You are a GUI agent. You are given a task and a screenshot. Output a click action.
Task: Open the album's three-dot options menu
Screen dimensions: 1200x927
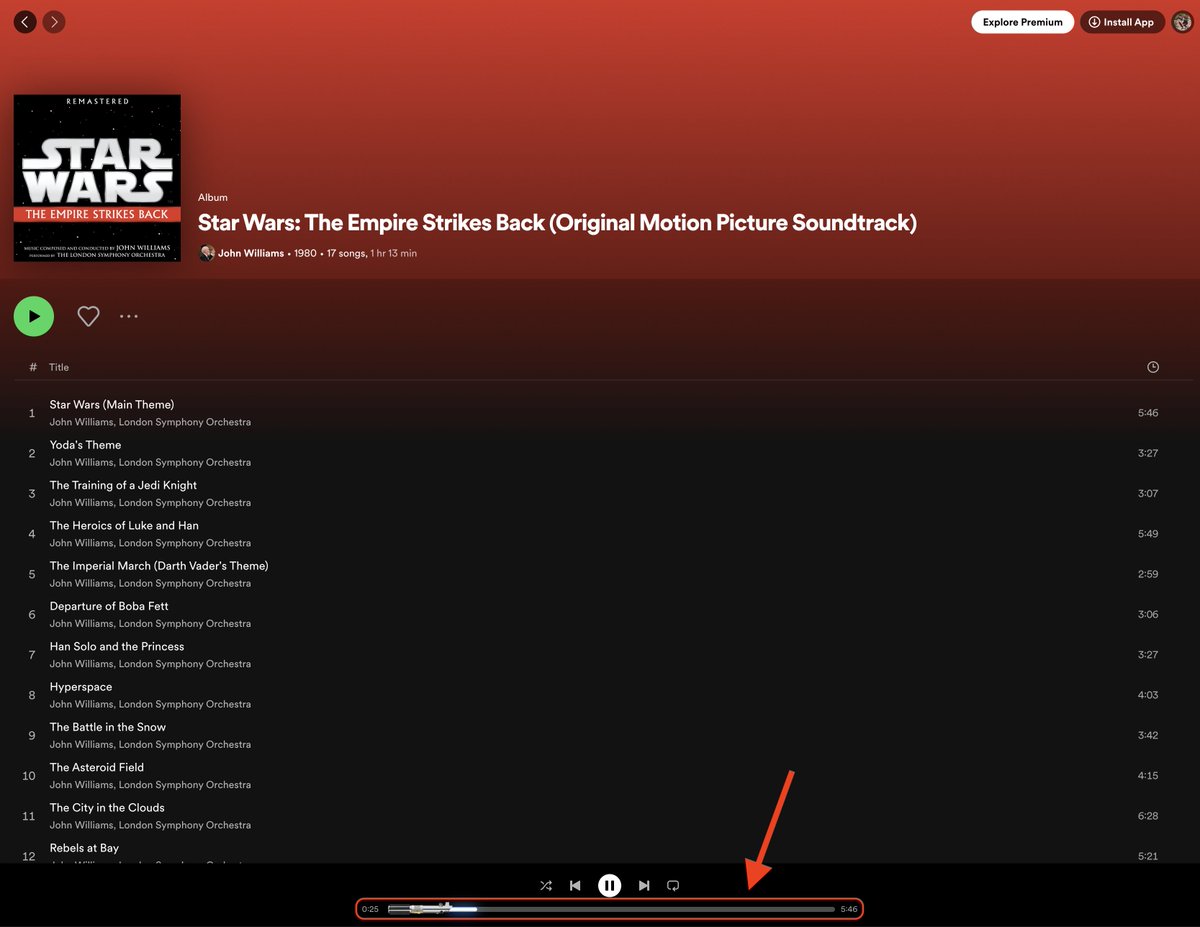click(x=128, y=316)
